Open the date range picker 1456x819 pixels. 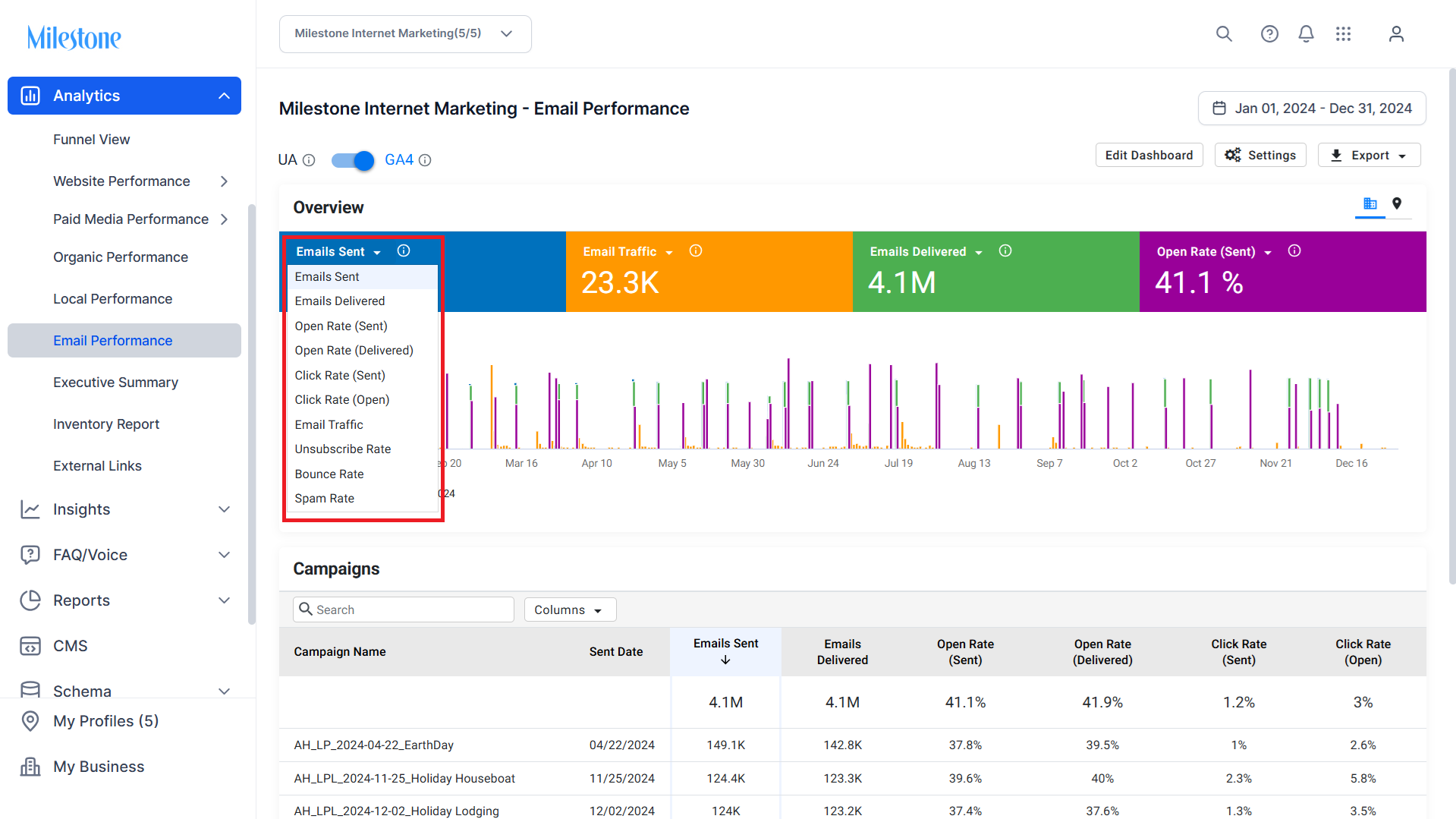[x=1312, y=109]
